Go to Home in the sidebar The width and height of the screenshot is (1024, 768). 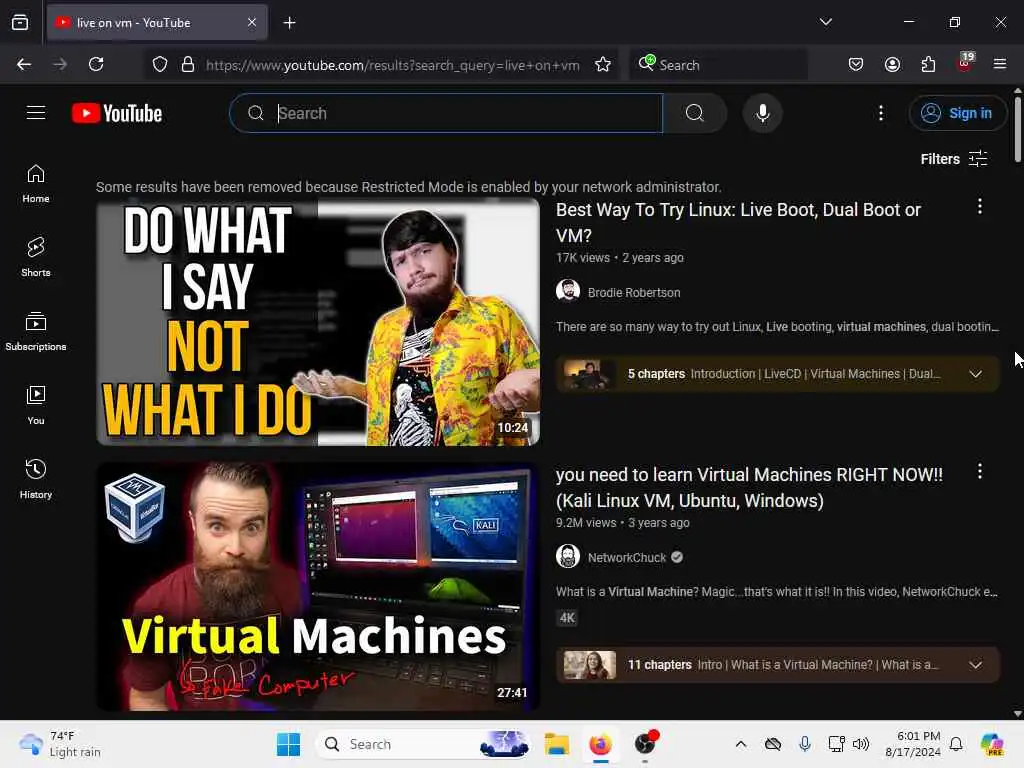click(36, 184)
